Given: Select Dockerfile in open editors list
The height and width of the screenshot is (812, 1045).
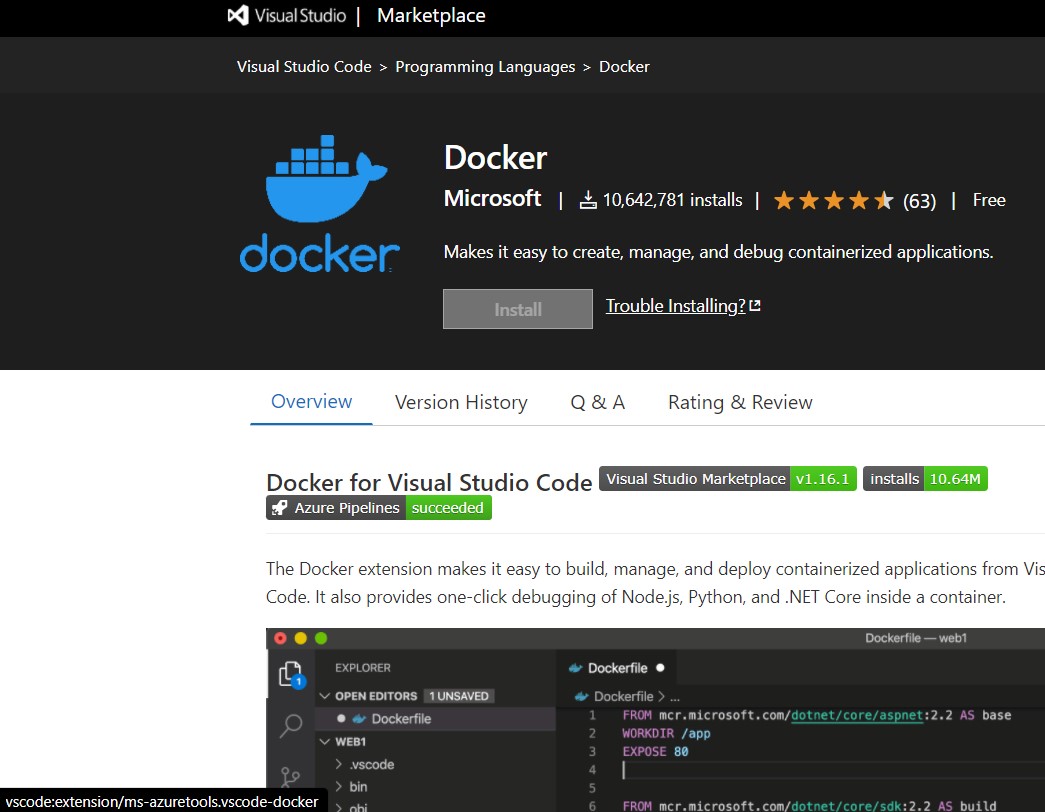Looking at the screenshot, I should click(437, 719).
